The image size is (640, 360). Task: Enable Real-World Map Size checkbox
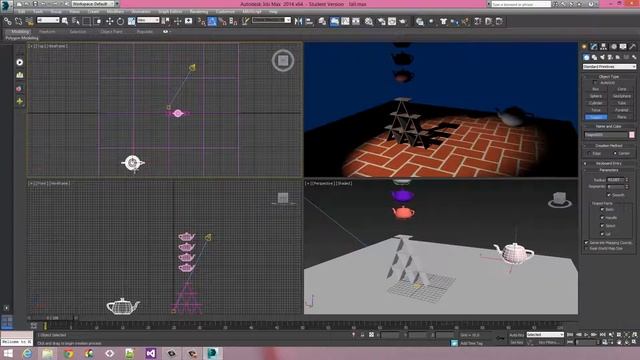587,248
